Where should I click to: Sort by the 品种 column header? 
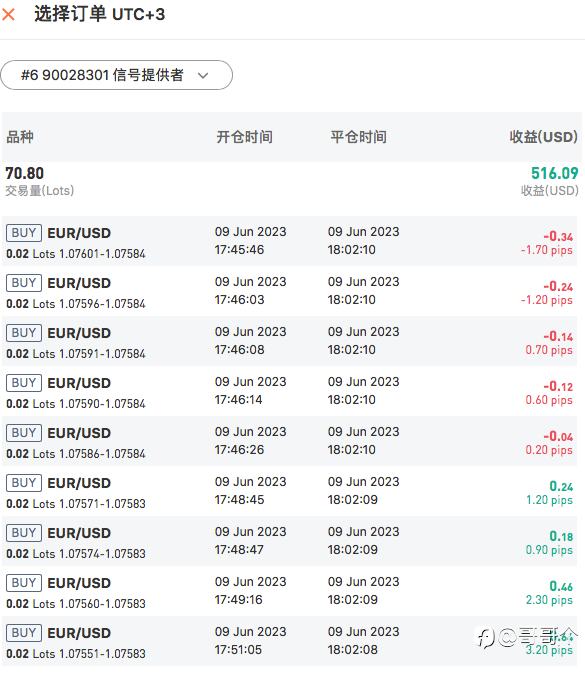(x=20, y=137)
